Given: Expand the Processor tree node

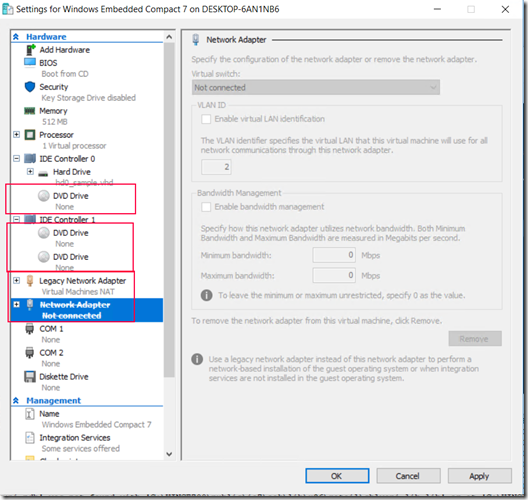Looking at the screenshot, I should coord(16,135).
